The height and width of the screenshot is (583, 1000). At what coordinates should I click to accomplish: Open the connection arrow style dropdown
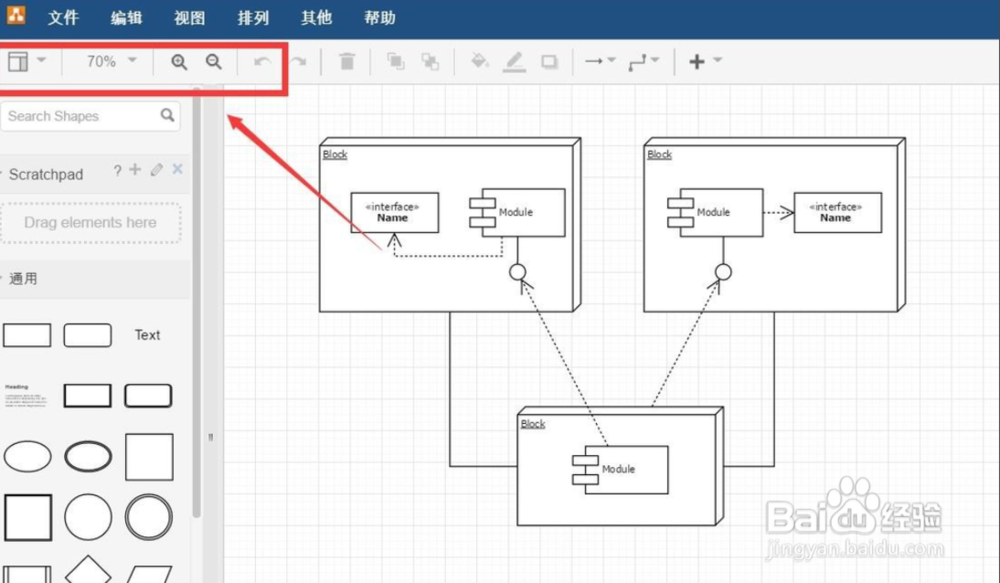(599, 61)
